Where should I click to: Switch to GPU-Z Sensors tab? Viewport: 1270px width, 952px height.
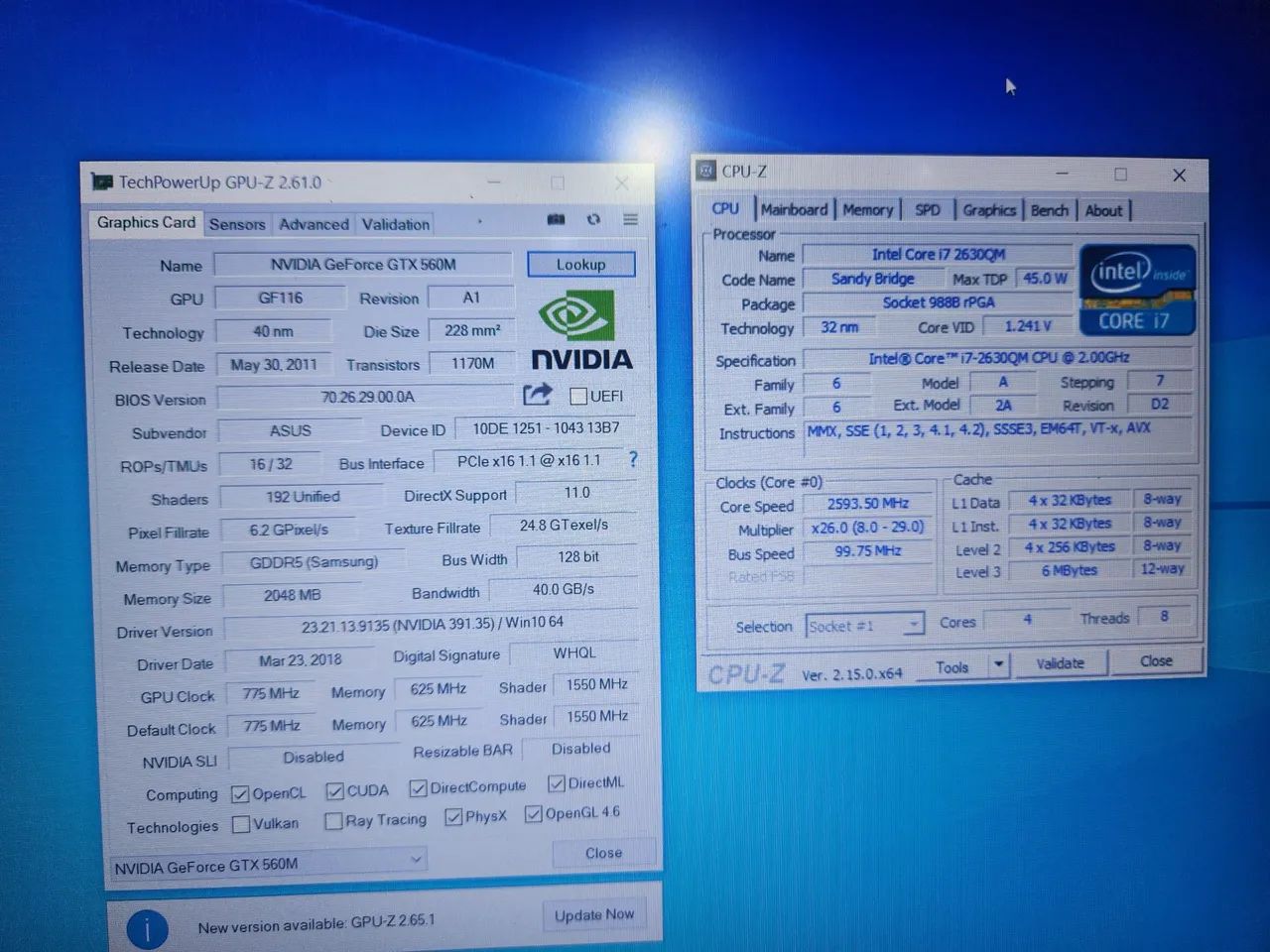tap(237, 224)
